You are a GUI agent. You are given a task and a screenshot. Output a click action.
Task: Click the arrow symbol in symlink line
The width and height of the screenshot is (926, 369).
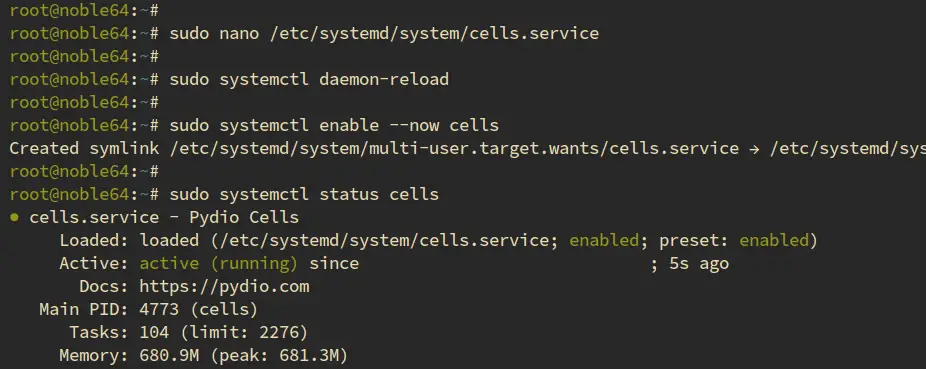click(755, 148)
